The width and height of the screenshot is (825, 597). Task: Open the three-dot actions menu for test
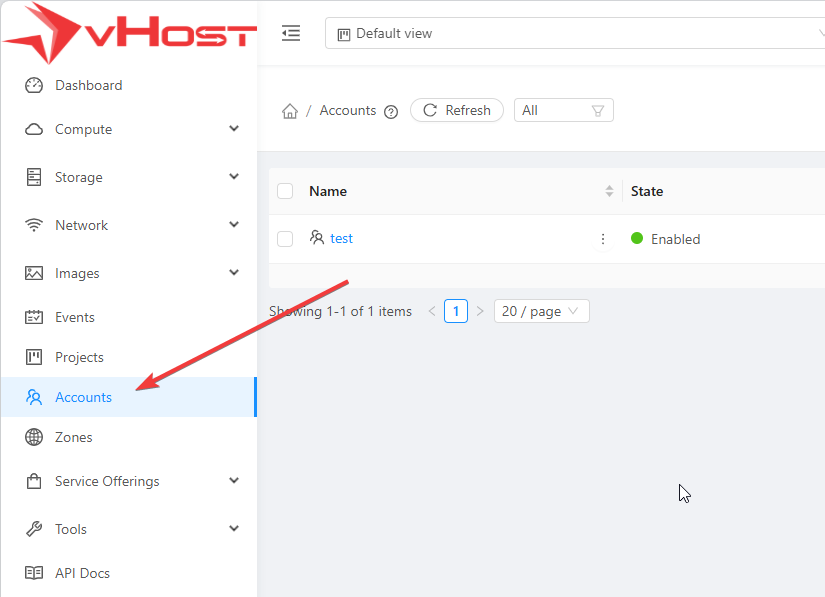coord(603,239)
